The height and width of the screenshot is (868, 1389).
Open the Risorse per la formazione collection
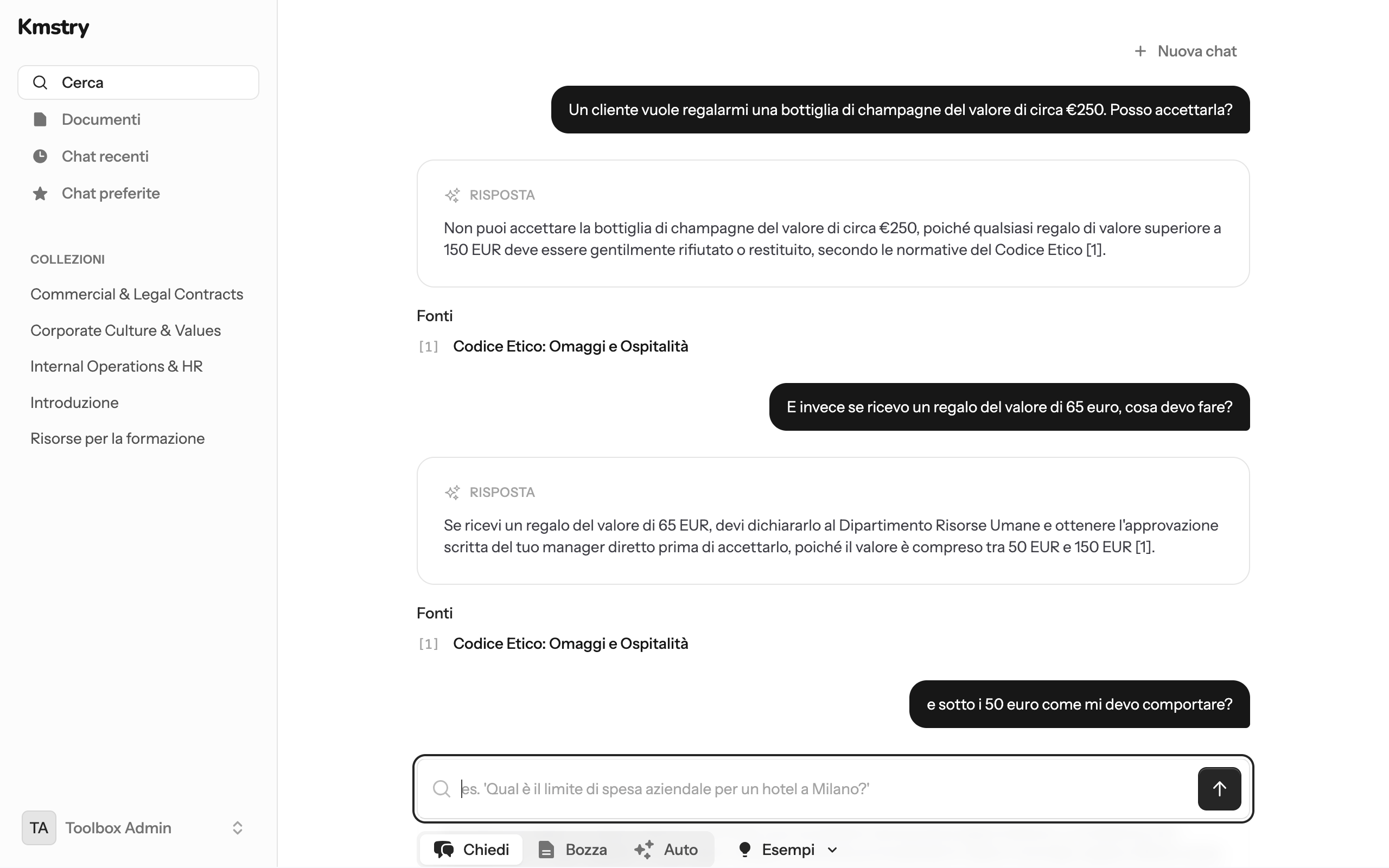tap(118, 438)
